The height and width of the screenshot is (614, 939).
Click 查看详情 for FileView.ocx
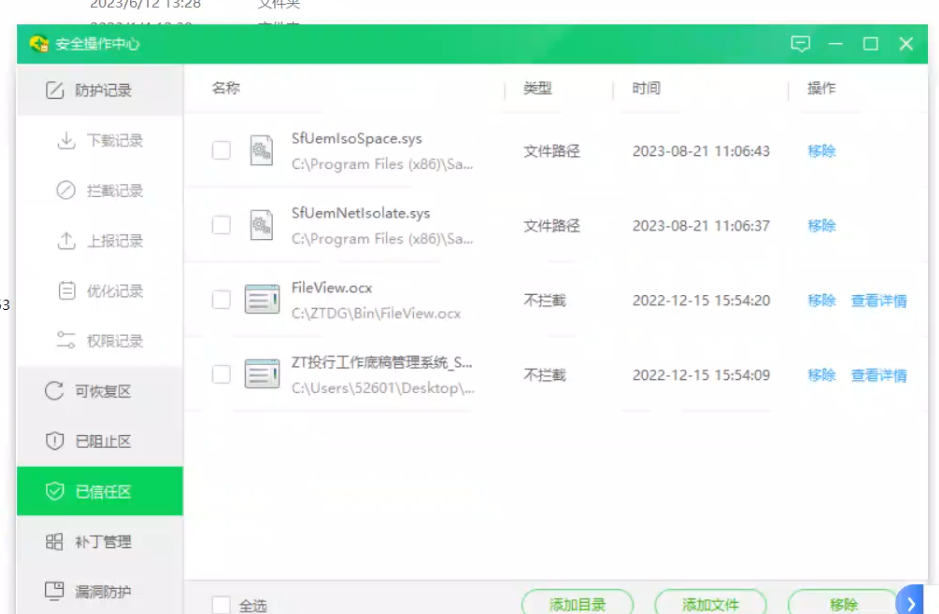tap(878, 301)
